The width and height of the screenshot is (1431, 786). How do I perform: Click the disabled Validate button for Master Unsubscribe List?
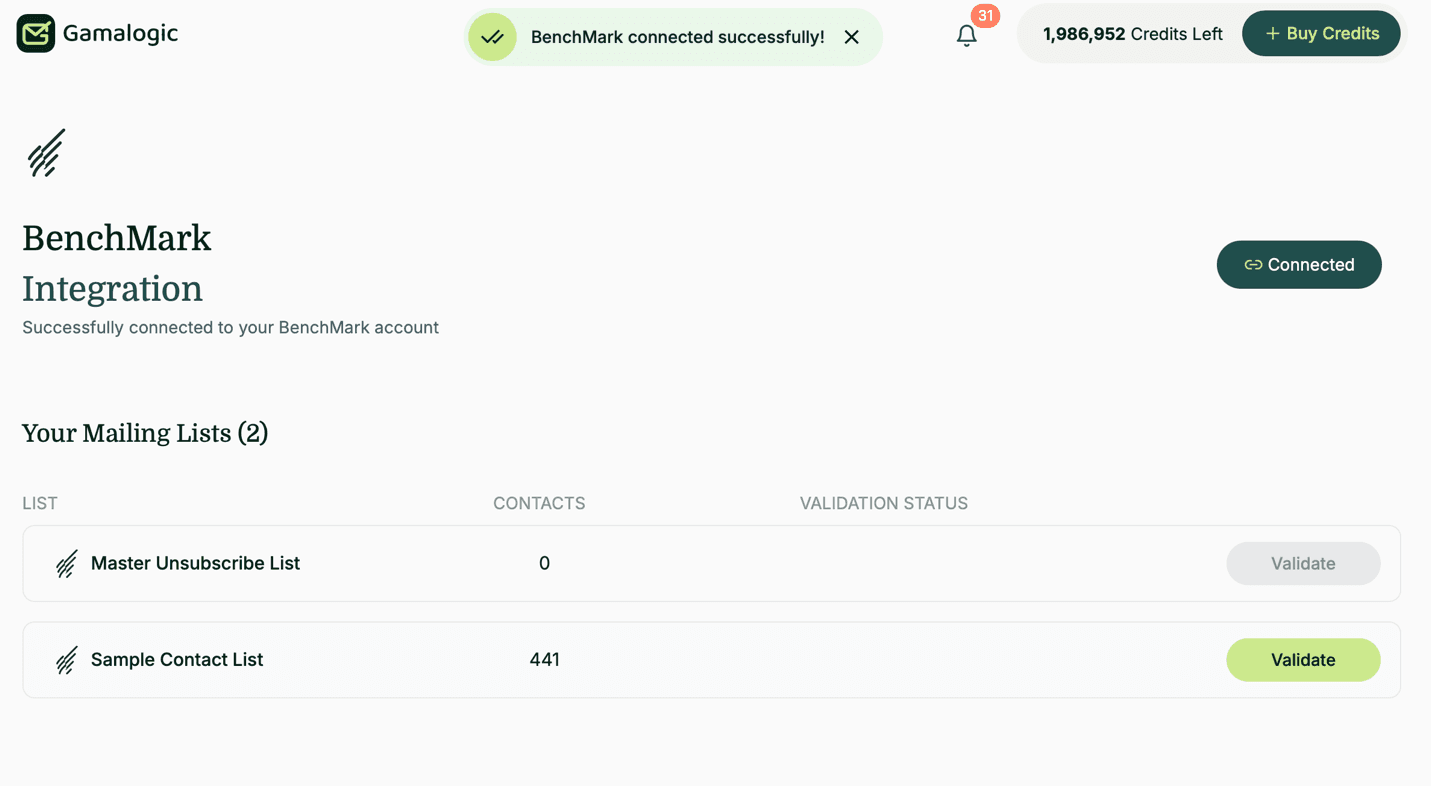pos(1303,563)
